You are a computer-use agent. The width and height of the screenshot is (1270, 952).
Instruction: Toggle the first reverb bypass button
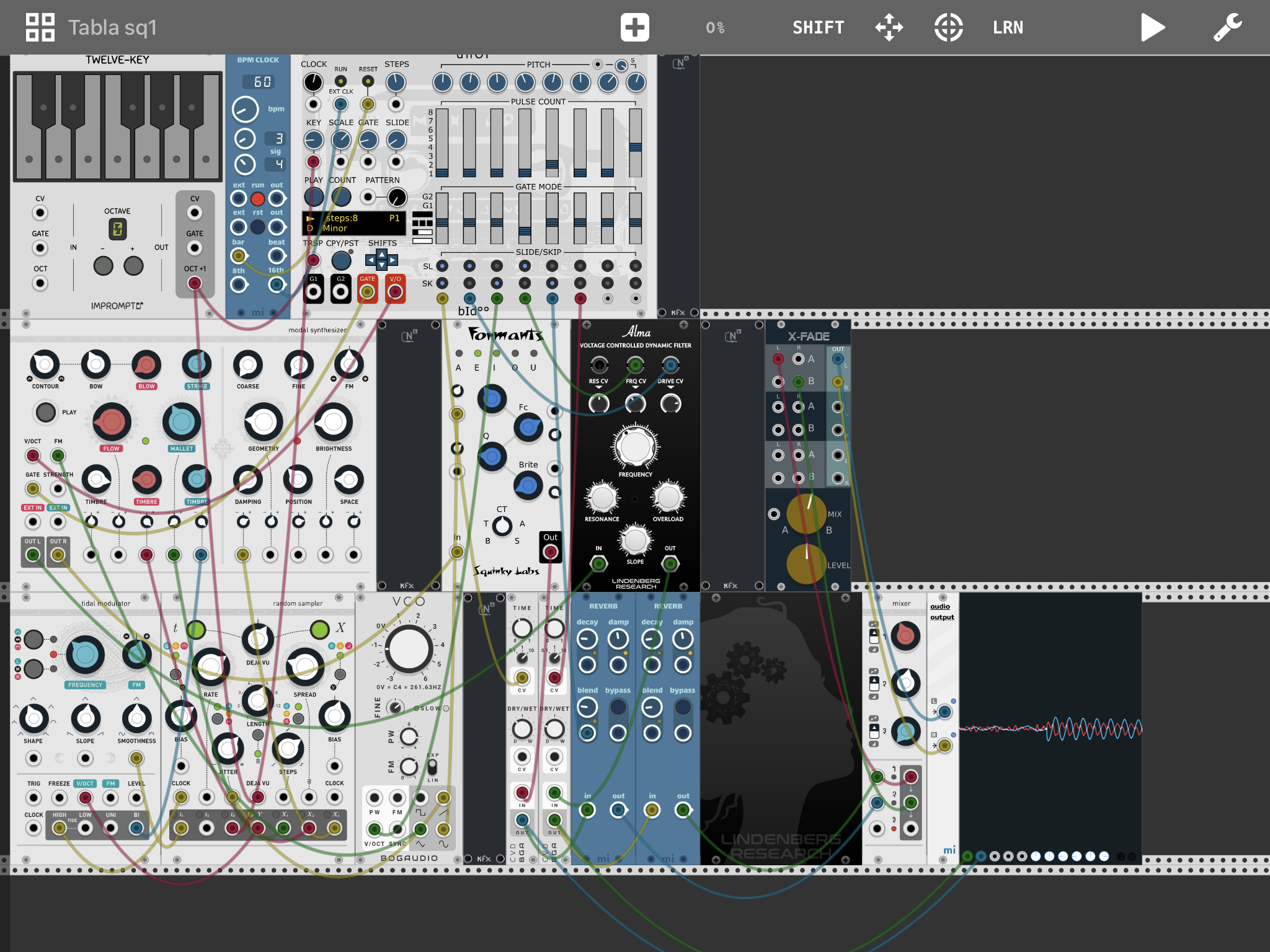click(618, 707)
